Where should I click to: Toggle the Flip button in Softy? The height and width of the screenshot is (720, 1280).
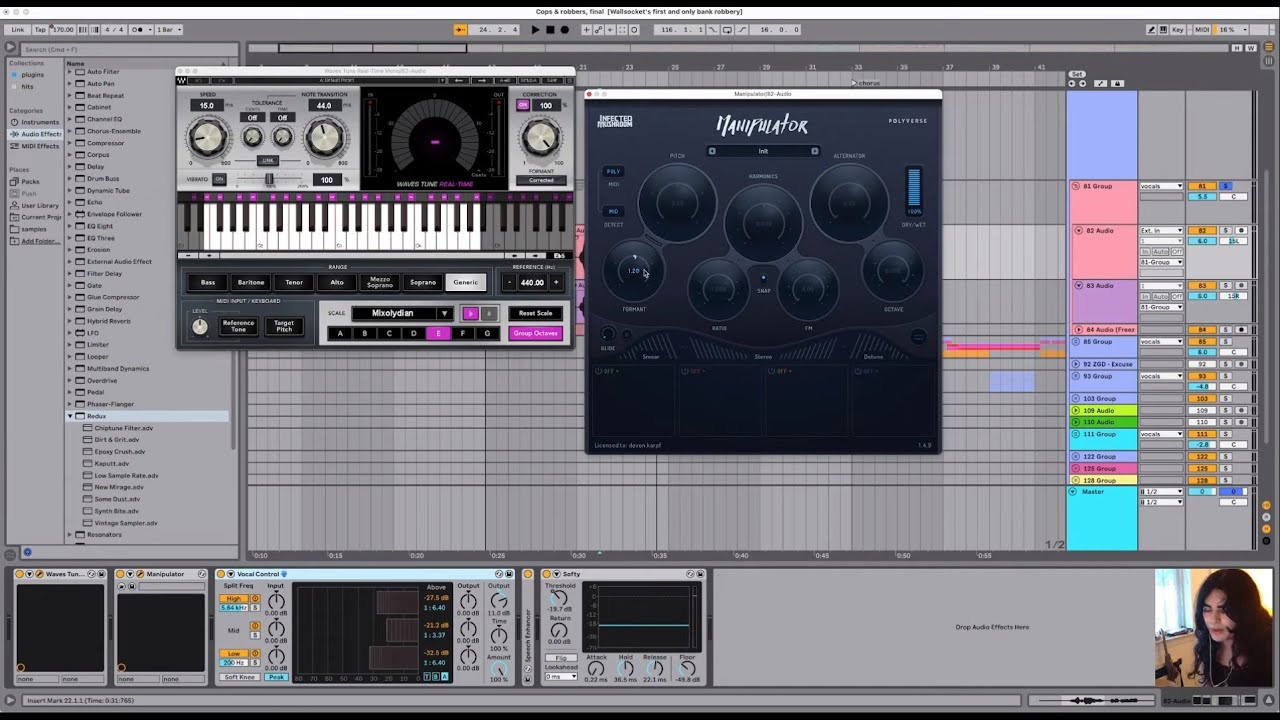click(562, 658)
